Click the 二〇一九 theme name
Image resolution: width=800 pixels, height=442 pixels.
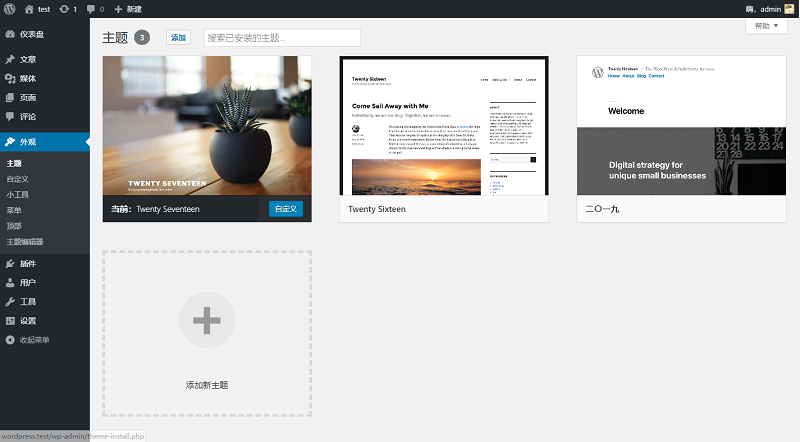click(x=602, y=209)
